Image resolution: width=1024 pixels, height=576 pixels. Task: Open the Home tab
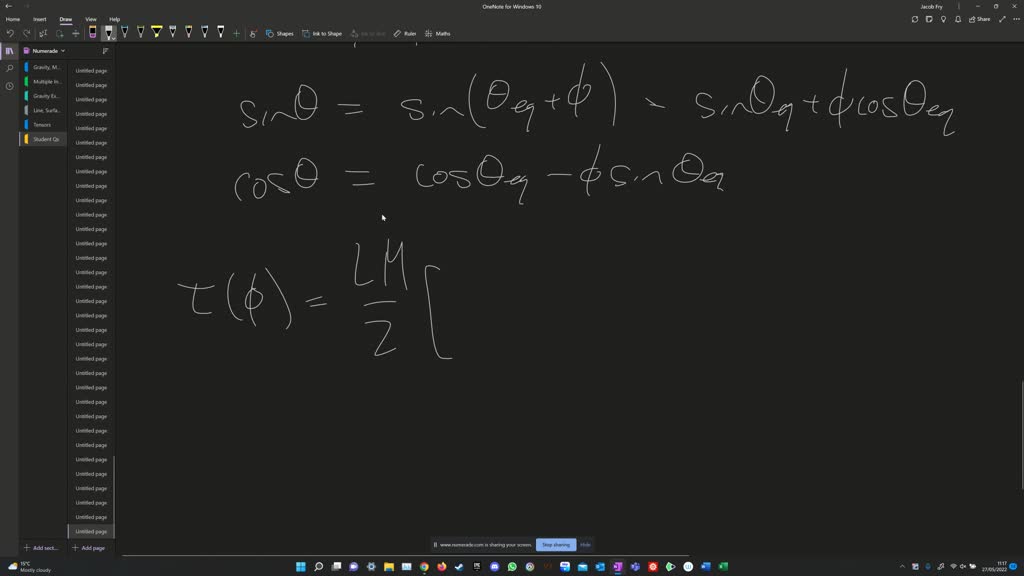(x=12, y=19)
